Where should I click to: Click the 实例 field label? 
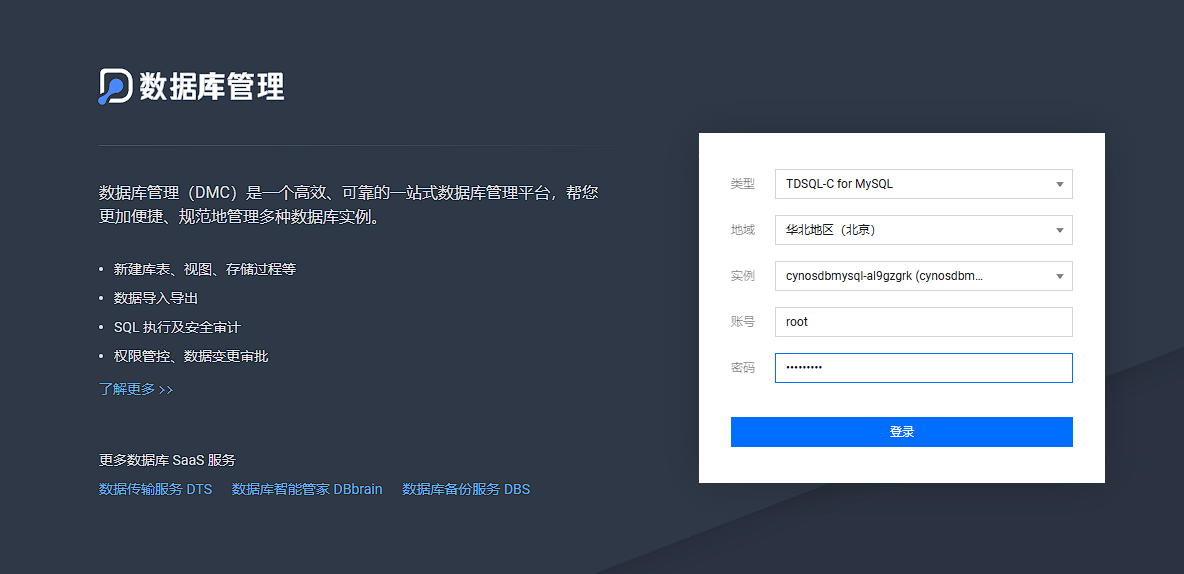click(x=742, y=276)
